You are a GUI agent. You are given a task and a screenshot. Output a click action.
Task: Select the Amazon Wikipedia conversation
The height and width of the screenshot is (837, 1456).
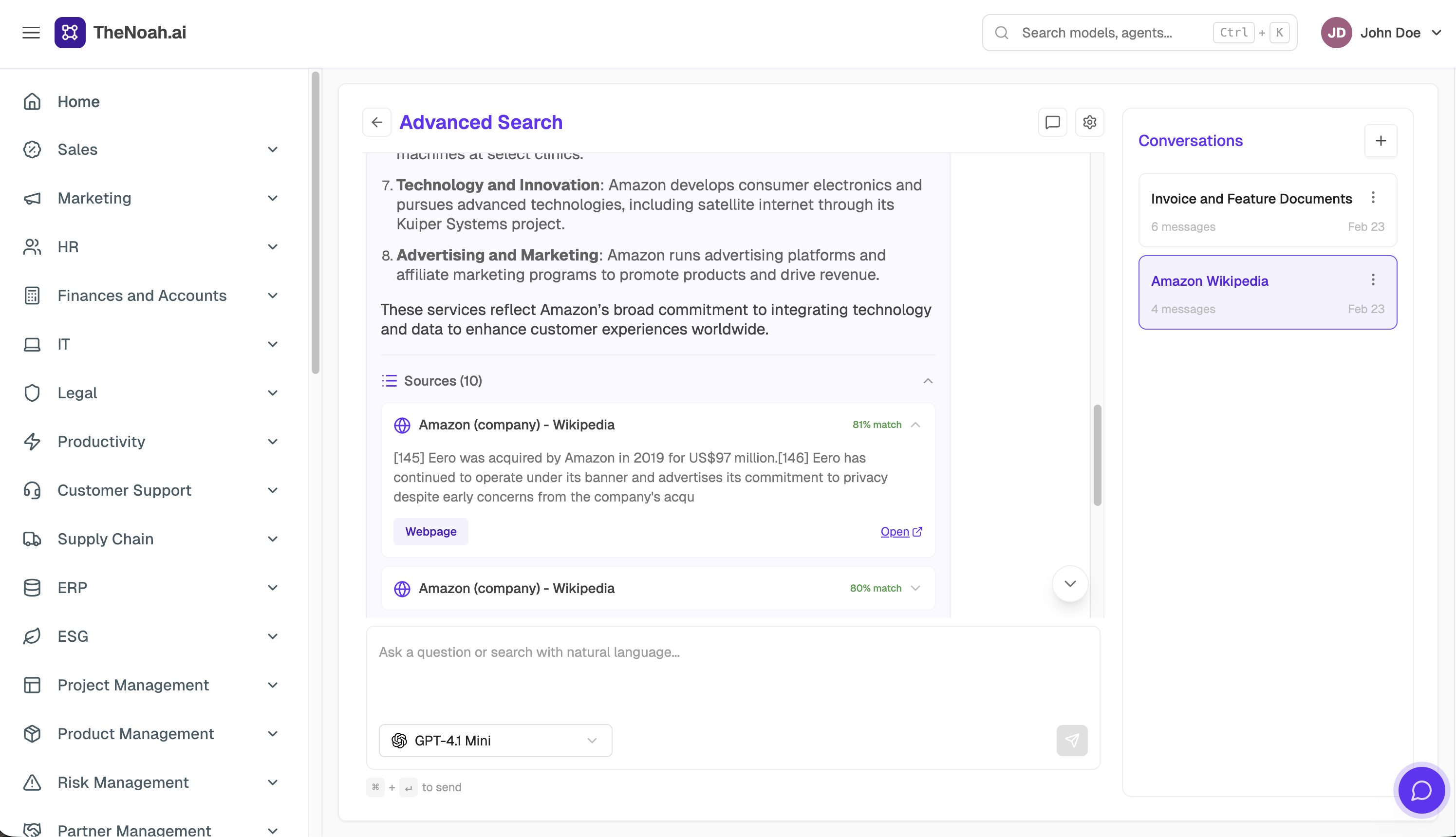tap(1267, 293)
